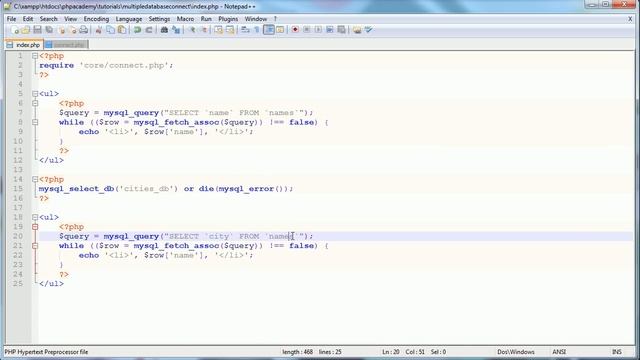This screenshot has width=640, height=360.
Task: Close document with menu-bar X button
Action: pyautogui.click(x=630, y=19)
